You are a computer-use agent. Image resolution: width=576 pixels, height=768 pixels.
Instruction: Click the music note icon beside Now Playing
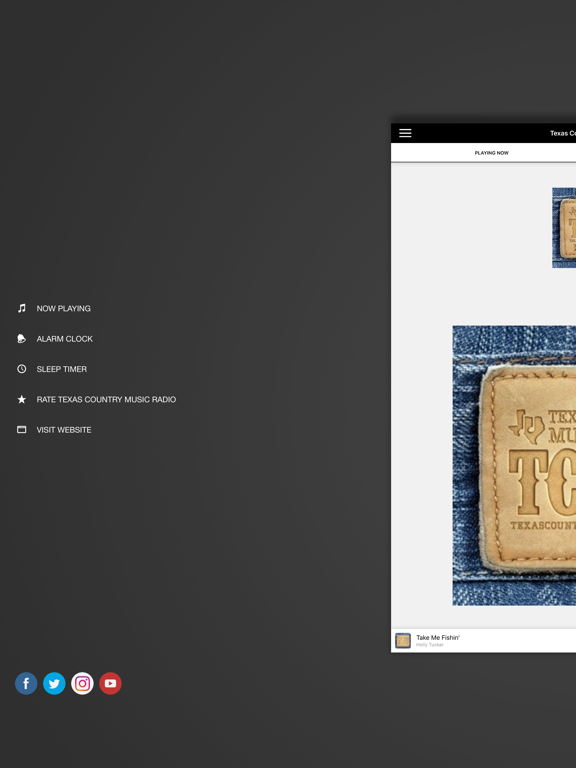click(x=22, y=308)
